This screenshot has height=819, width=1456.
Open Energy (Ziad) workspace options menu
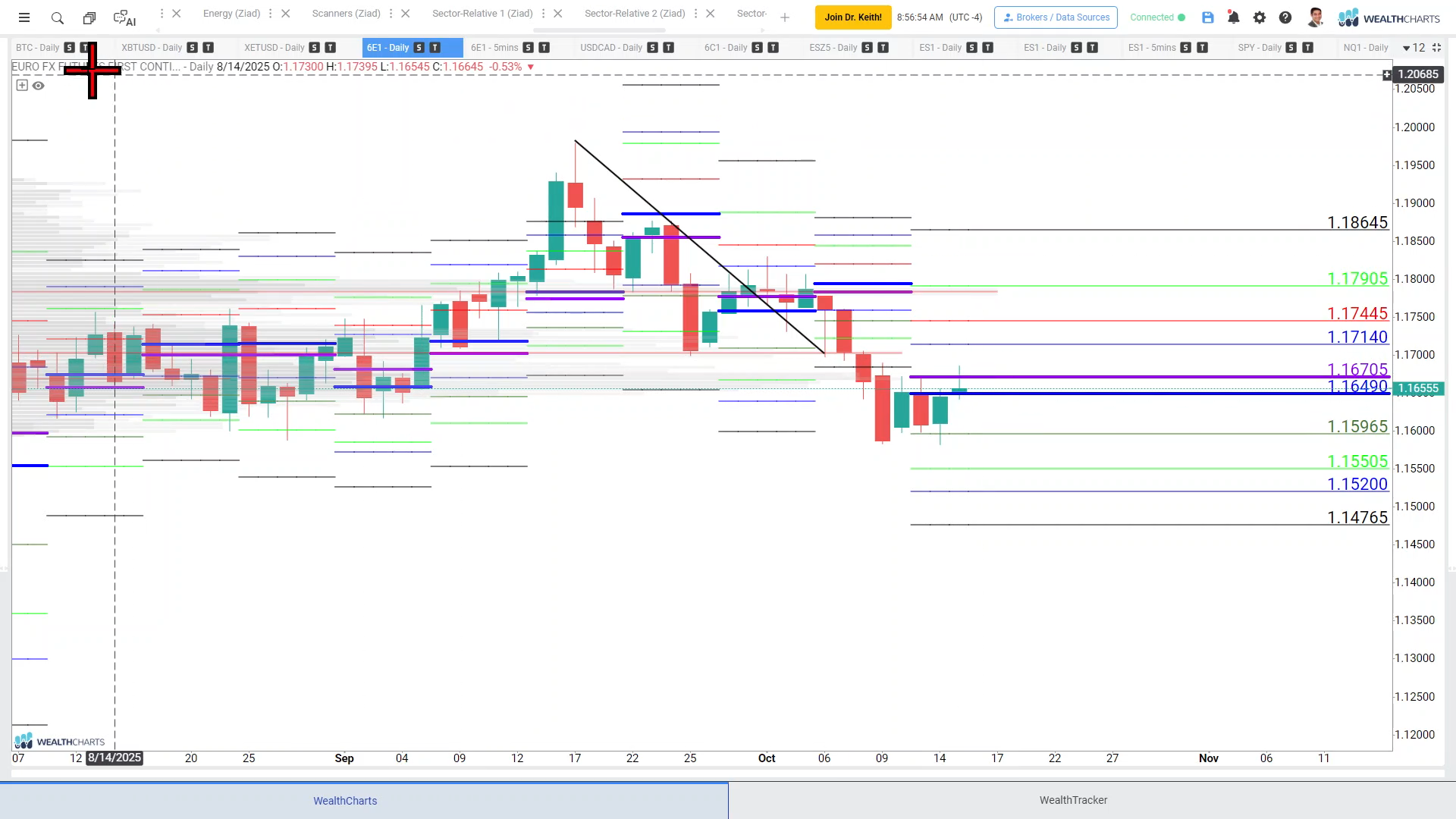click(270, 14)
